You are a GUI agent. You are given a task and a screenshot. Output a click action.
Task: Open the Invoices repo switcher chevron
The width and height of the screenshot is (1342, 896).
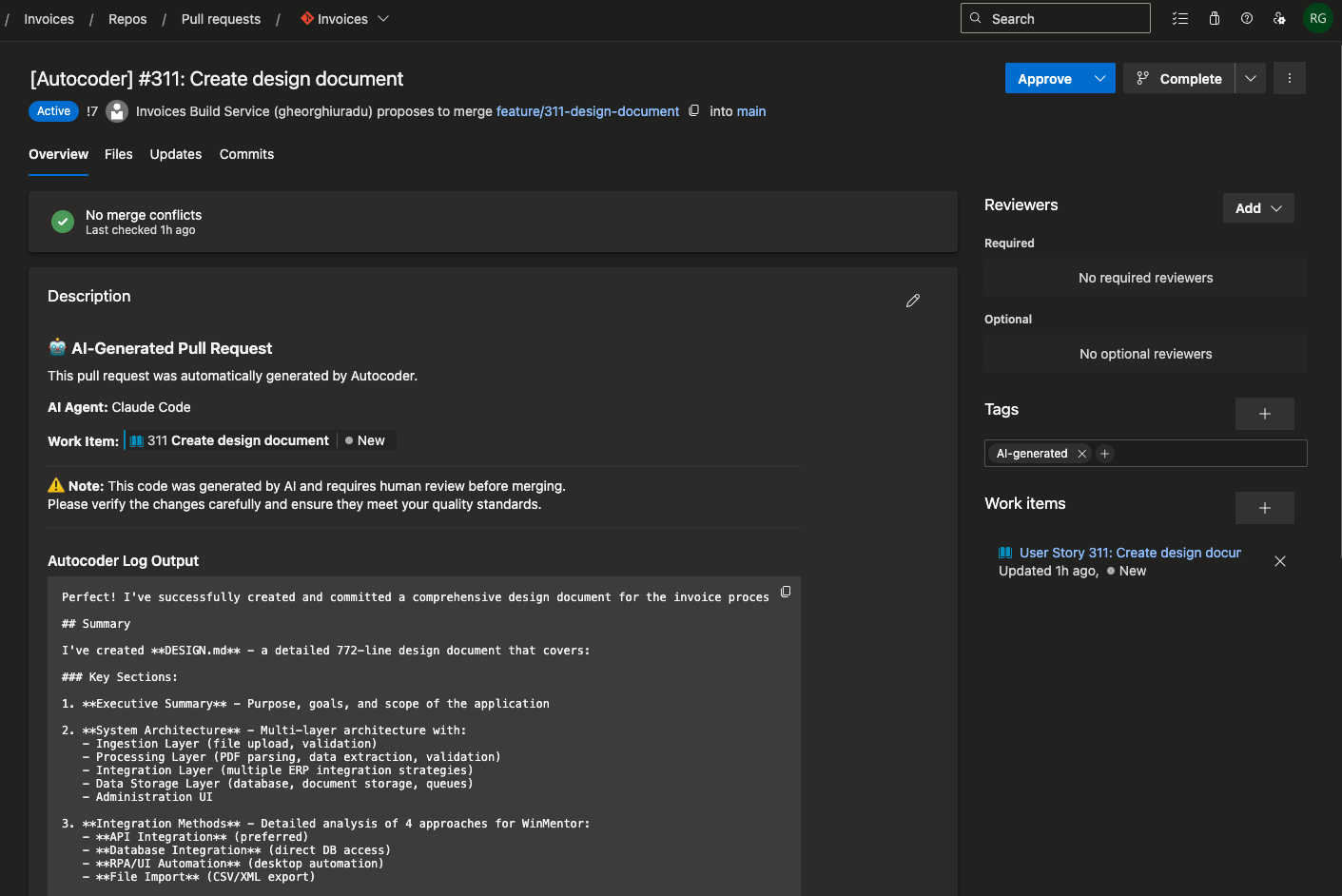click(383, 18)
